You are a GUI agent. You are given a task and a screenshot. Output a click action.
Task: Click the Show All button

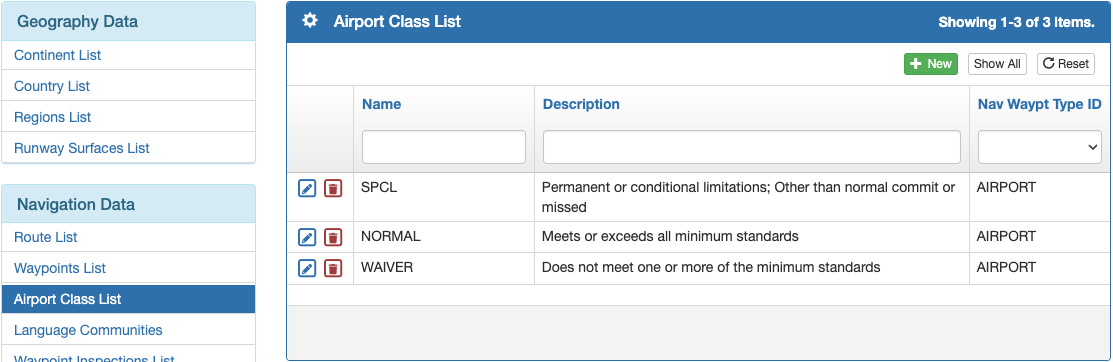pos(997,64)
